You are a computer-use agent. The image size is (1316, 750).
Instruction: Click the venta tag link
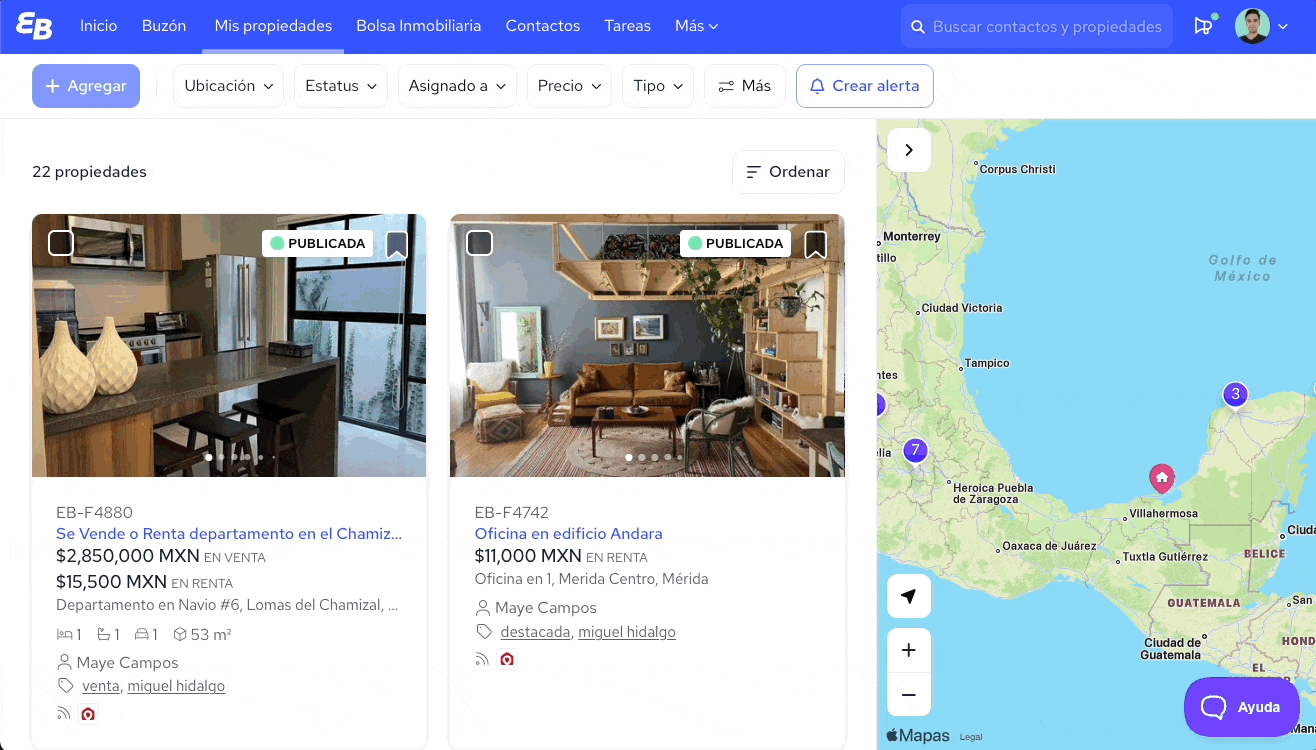coord(101,686)
